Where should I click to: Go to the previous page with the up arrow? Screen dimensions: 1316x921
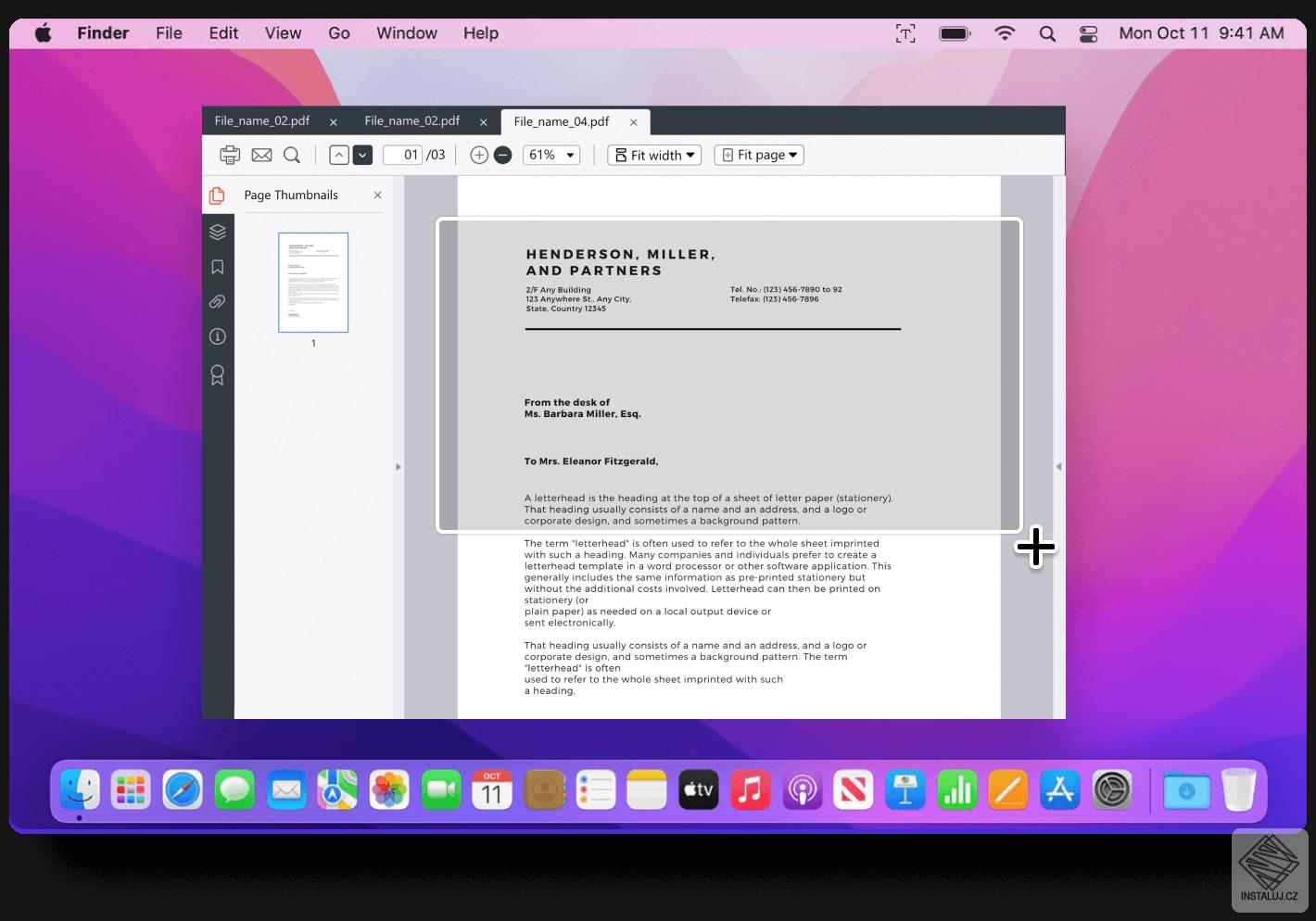[x=339, y=155]
